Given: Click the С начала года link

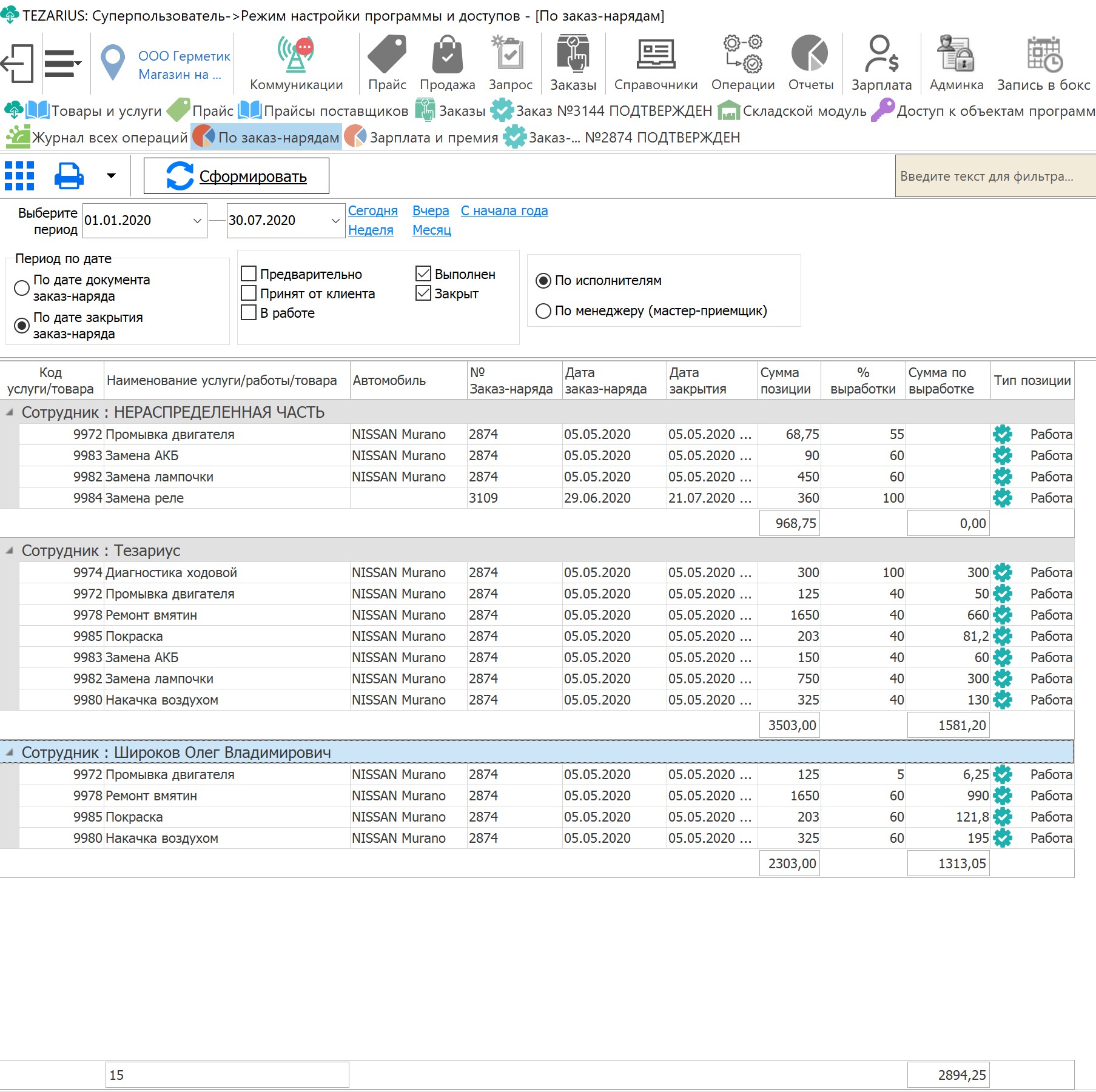Looking at the screenshot, I should [504, 211].
